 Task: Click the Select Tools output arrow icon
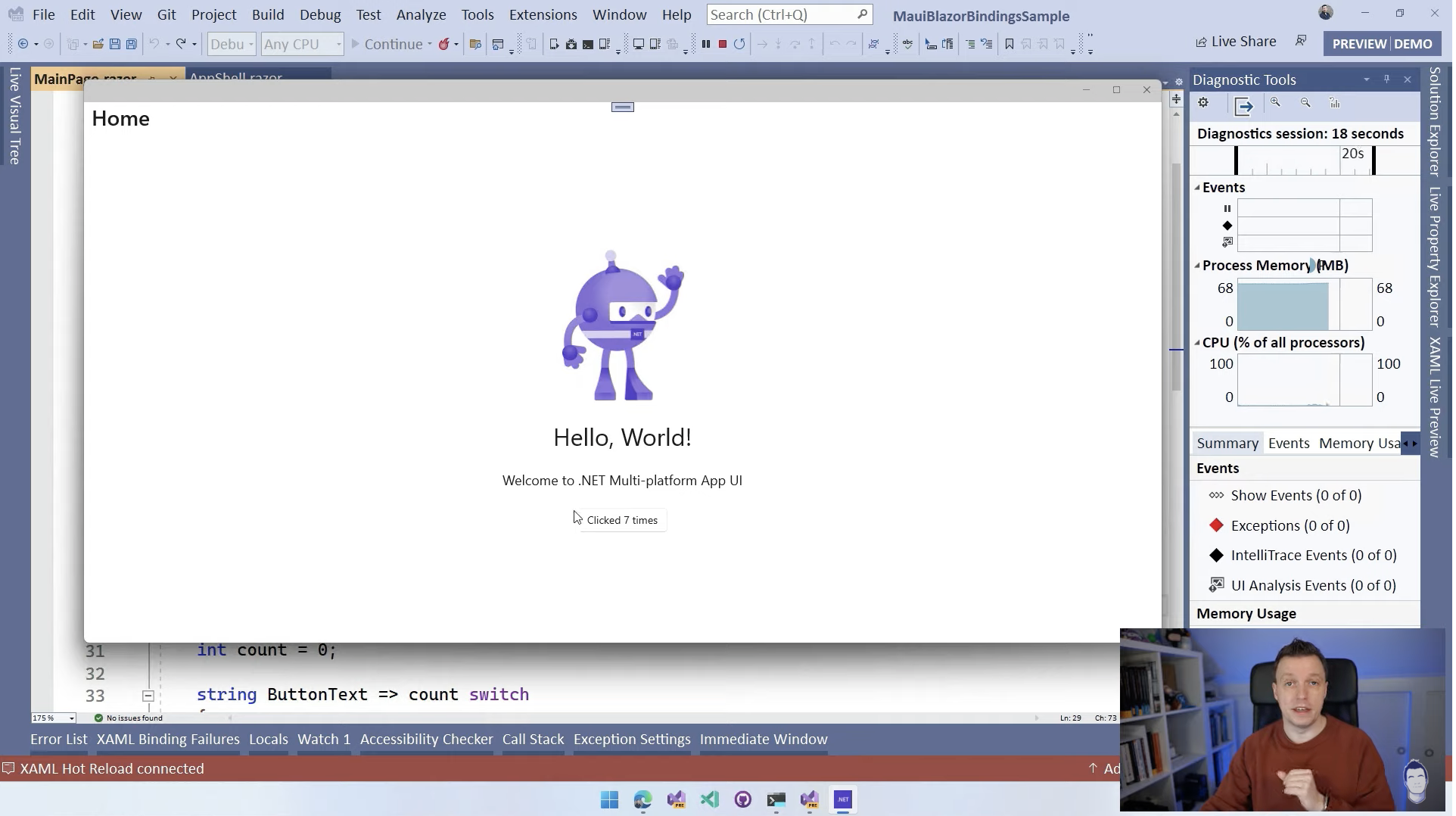coord(1243,106)
